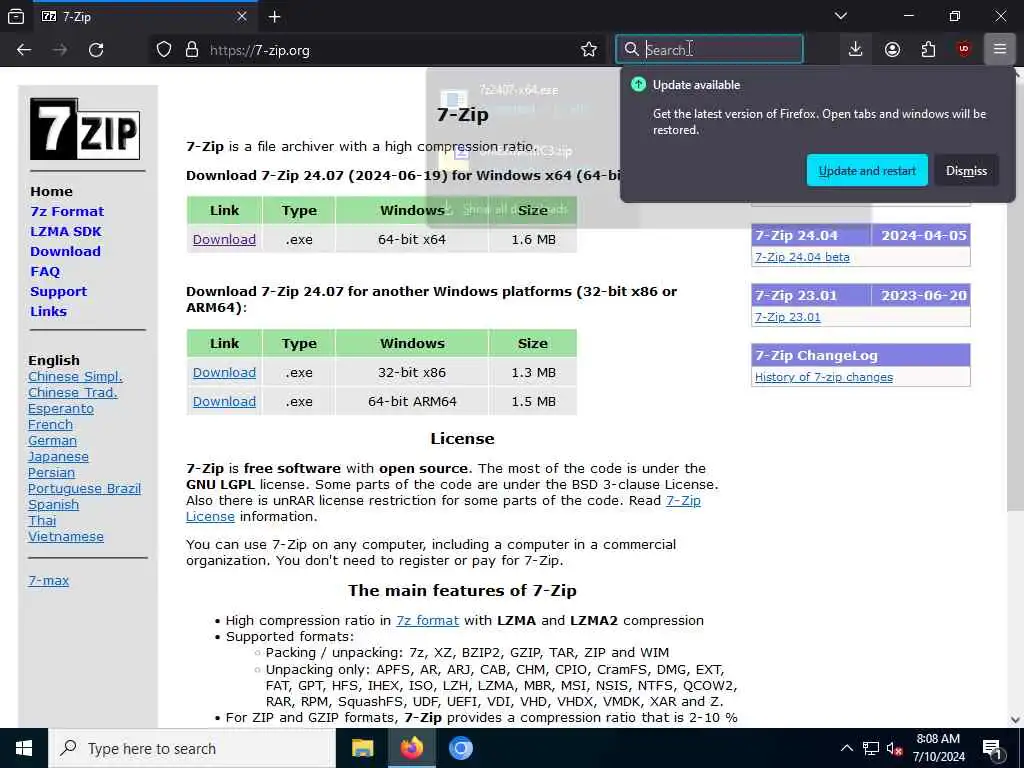Click the 7-Zip logo image
The width and height of the screenshot is (1024, 768).
85,129
